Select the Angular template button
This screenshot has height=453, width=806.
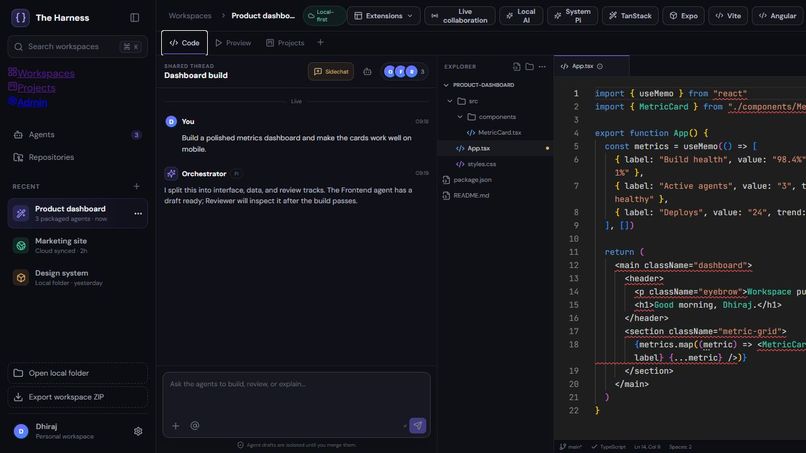coord(777,16)
